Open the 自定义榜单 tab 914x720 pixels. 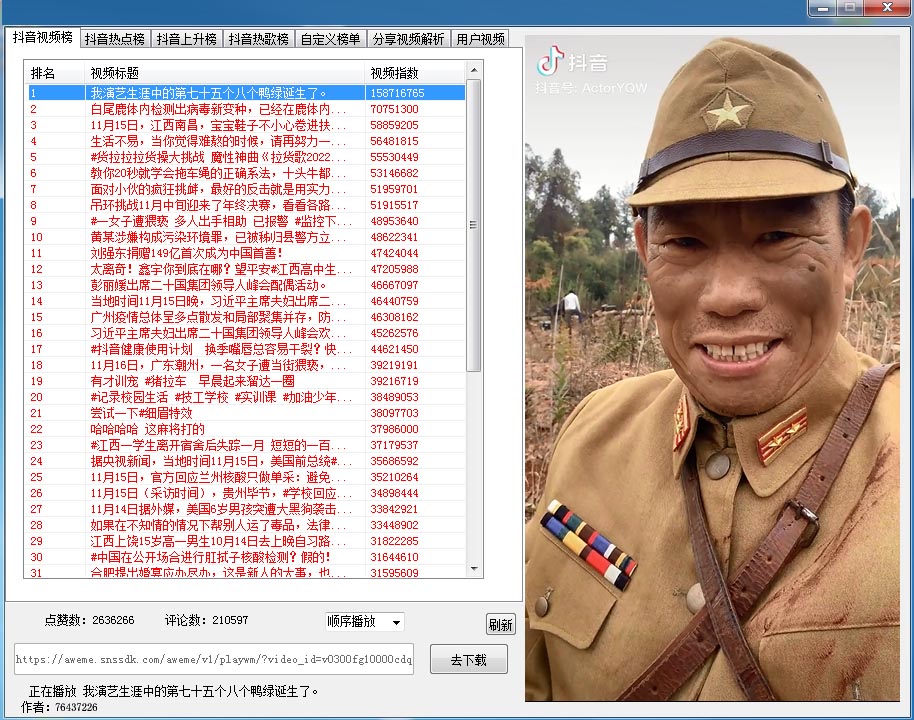tap(331, 39)
